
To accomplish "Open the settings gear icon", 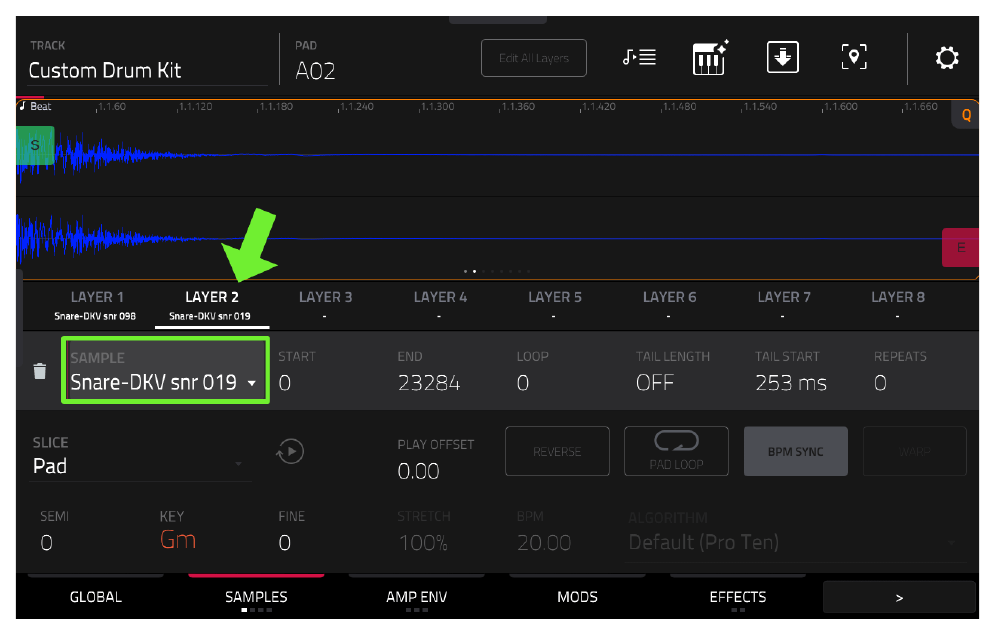I will 946,58.
